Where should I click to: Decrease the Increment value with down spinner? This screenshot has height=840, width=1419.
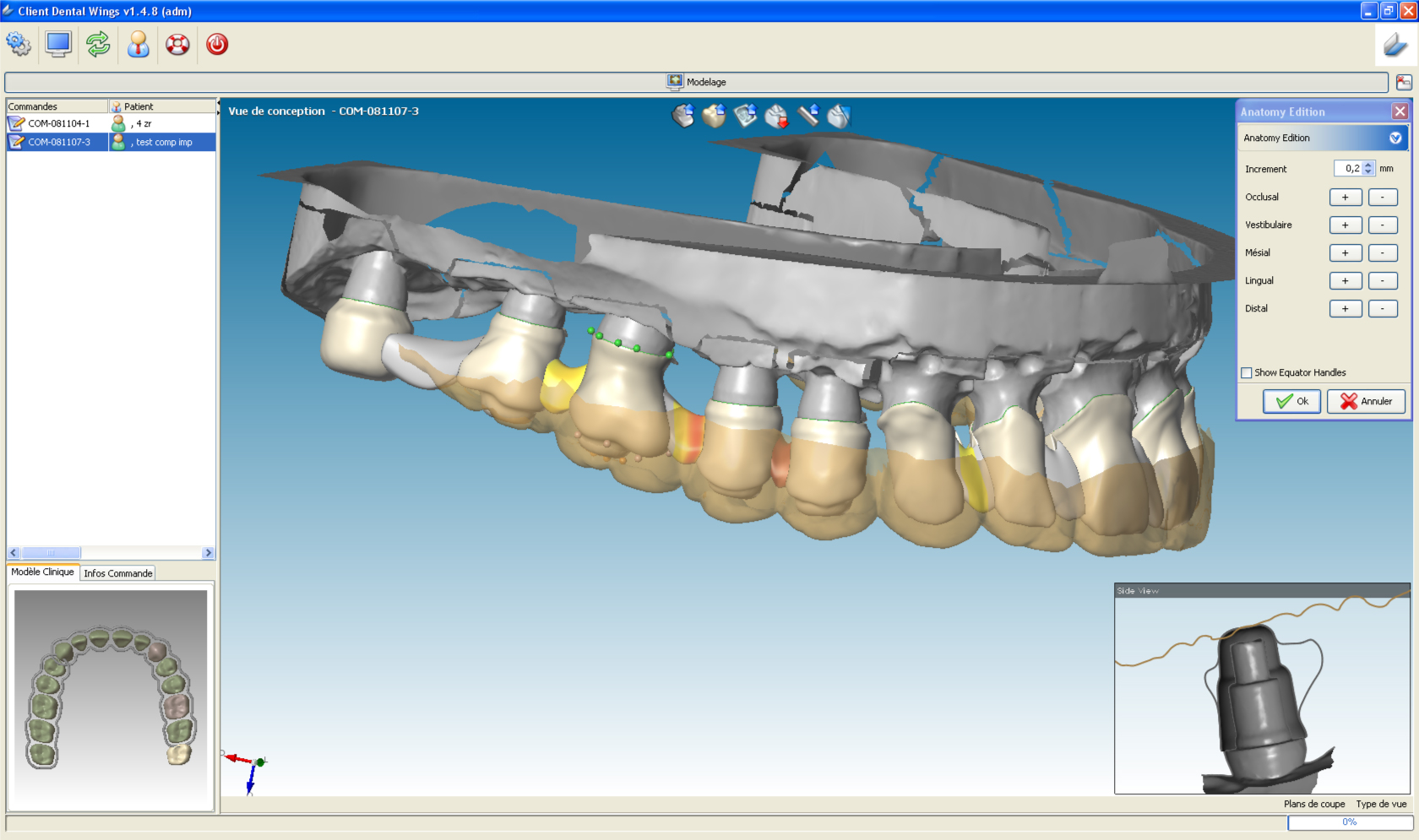(1368, 172)
